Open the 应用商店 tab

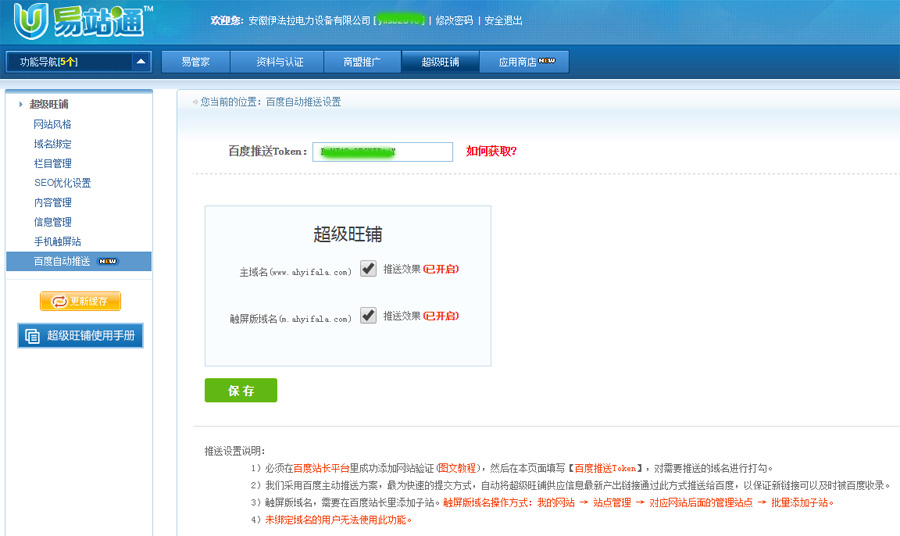(524, 62)
